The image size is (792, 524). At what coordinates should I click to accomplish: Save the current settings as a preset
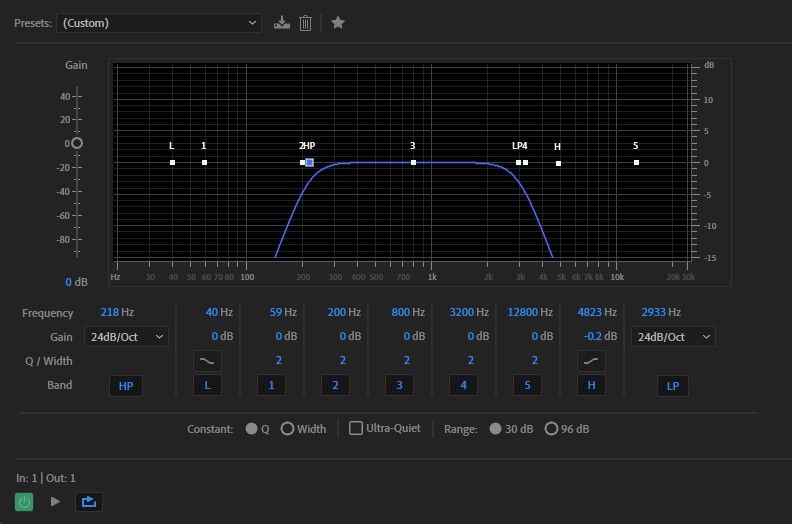click(x=282, y=22)
